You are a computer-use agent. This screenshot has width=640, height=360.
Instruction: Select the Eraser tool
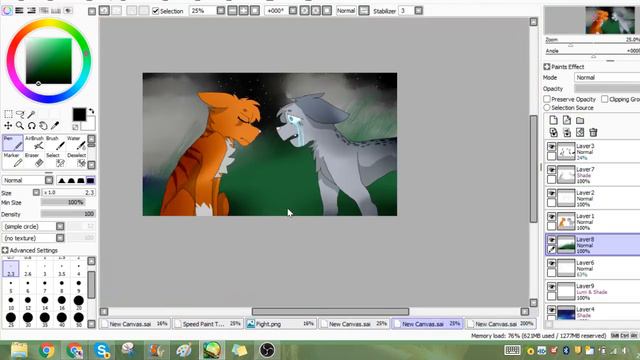pyautogui.click(x=34, y=160)
